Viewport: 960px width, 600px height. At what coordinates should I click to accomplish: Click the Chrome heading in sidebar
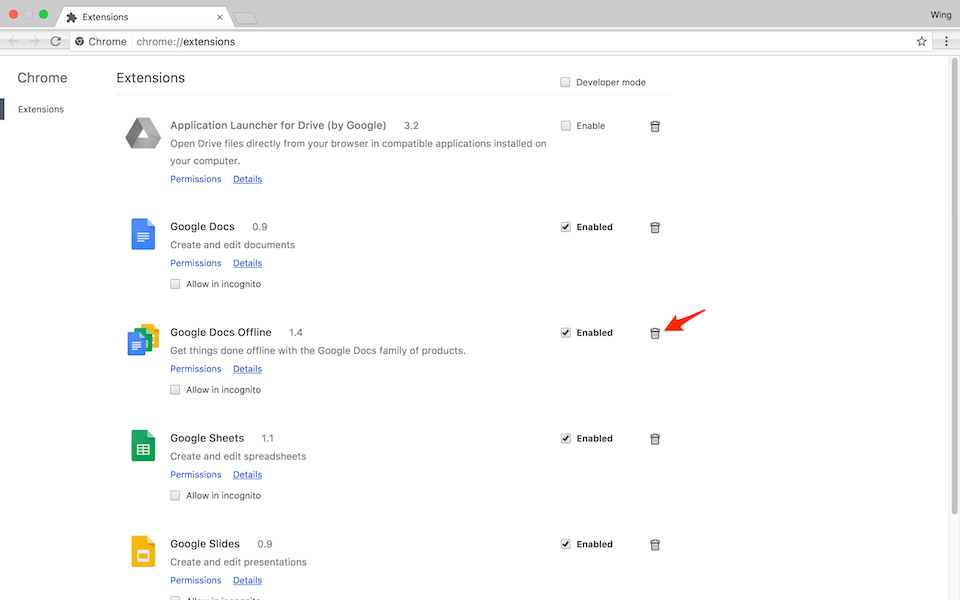[42, 78]
